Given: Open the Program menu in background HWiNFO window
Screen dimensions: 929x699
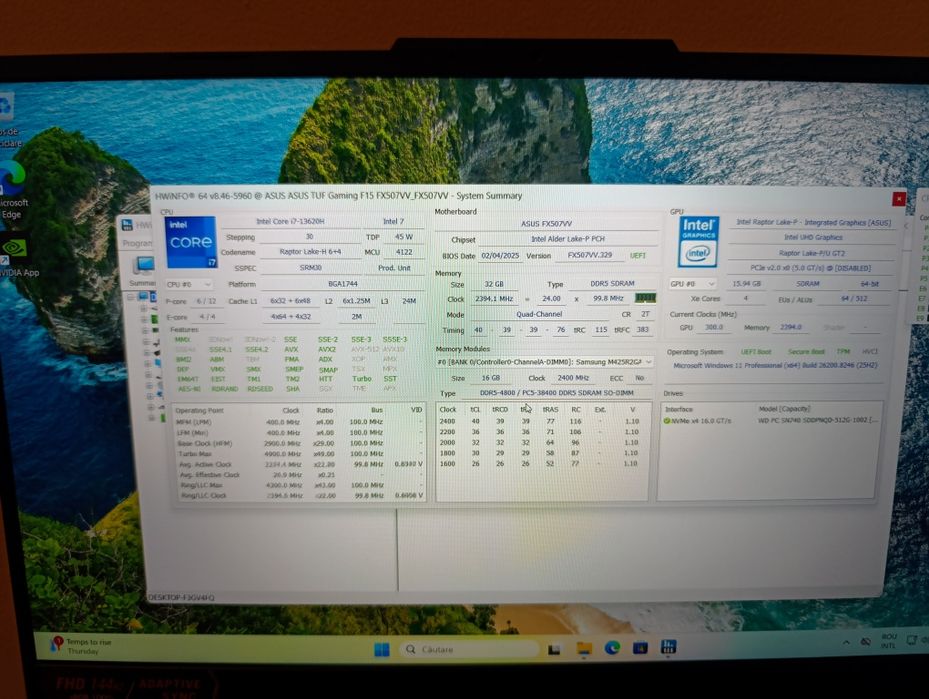Looking at the screenshot, I should tap(137, 243).
